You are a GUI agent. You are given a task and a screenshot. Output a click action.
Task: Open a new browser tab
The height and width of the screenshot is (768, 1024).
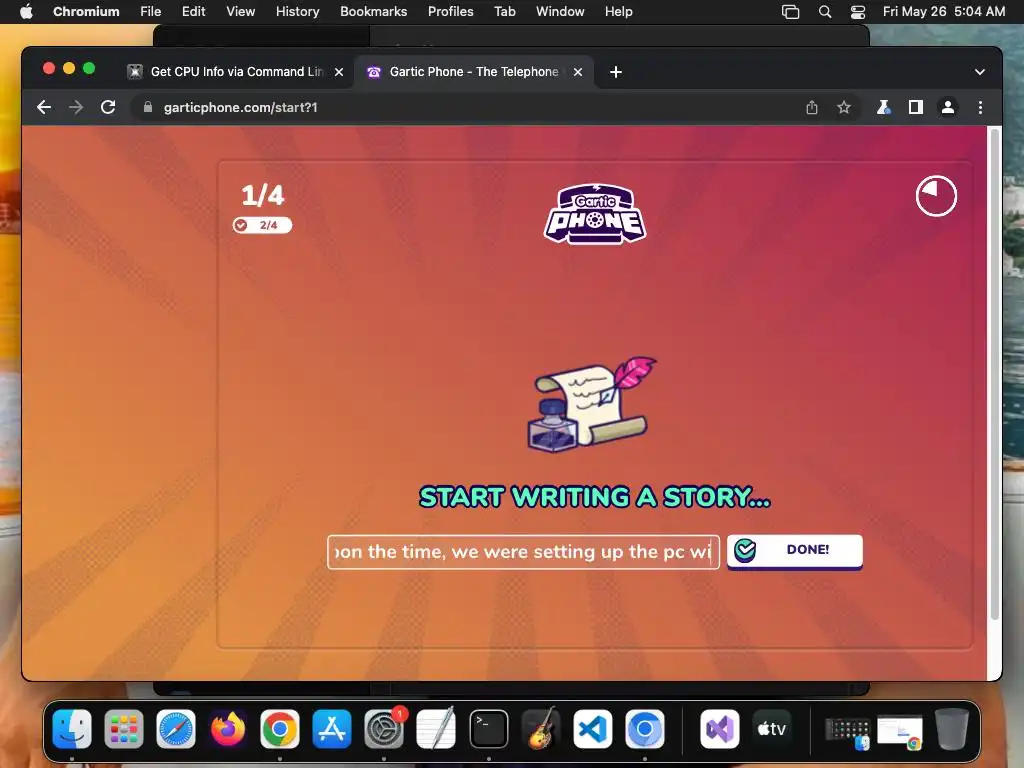[616, 72]
